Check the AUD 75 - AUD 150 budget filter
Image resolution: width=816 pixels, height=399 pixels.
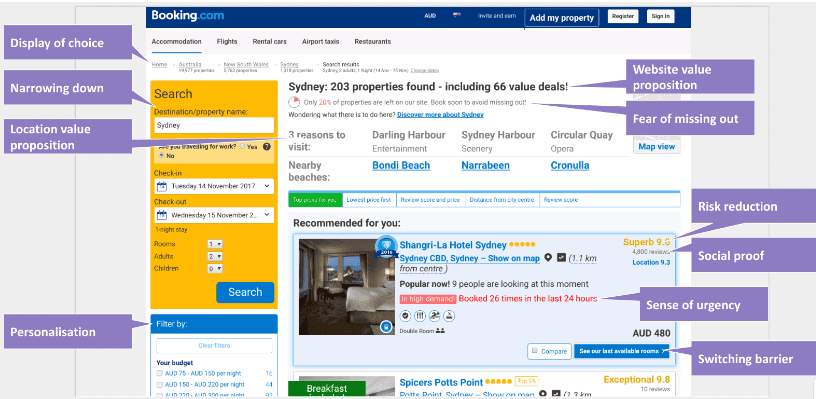click(159, 374)
